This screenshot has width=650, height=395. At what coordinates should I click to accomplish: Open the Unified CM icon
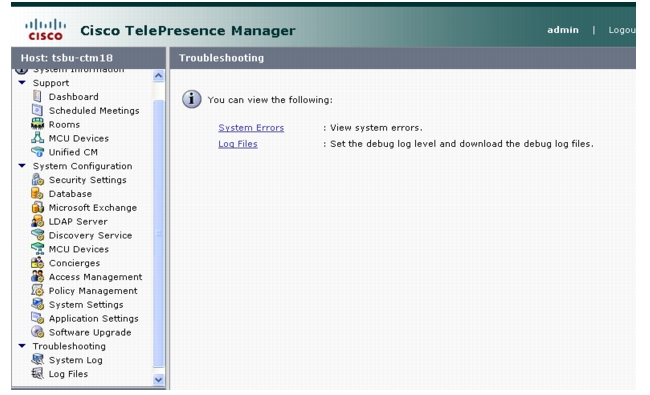tap(37, 152)
